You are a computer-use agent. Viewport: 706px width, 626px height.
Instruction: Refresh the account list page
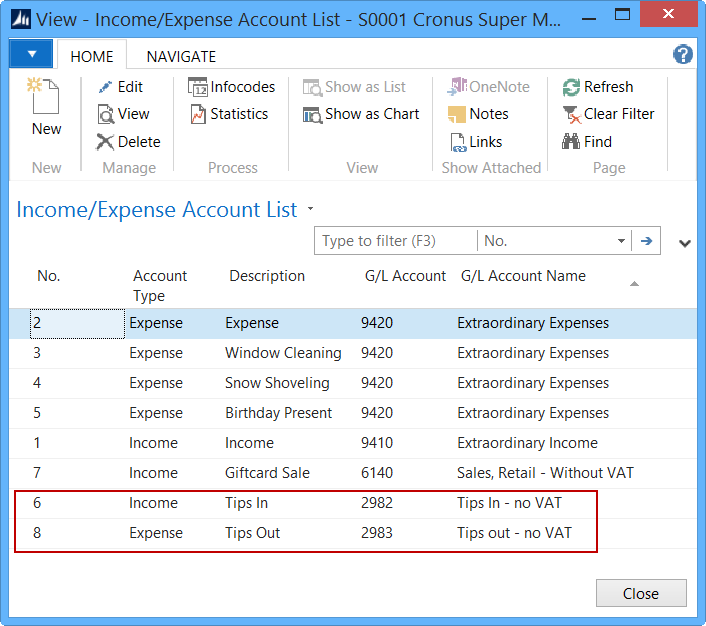coord(598,87)
